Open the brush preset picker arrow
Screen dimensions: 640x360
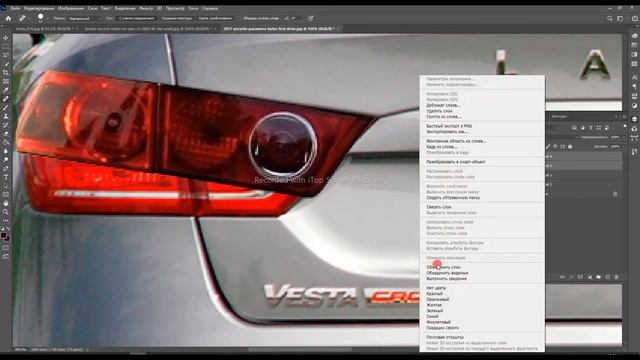click(x=47, y=18)
